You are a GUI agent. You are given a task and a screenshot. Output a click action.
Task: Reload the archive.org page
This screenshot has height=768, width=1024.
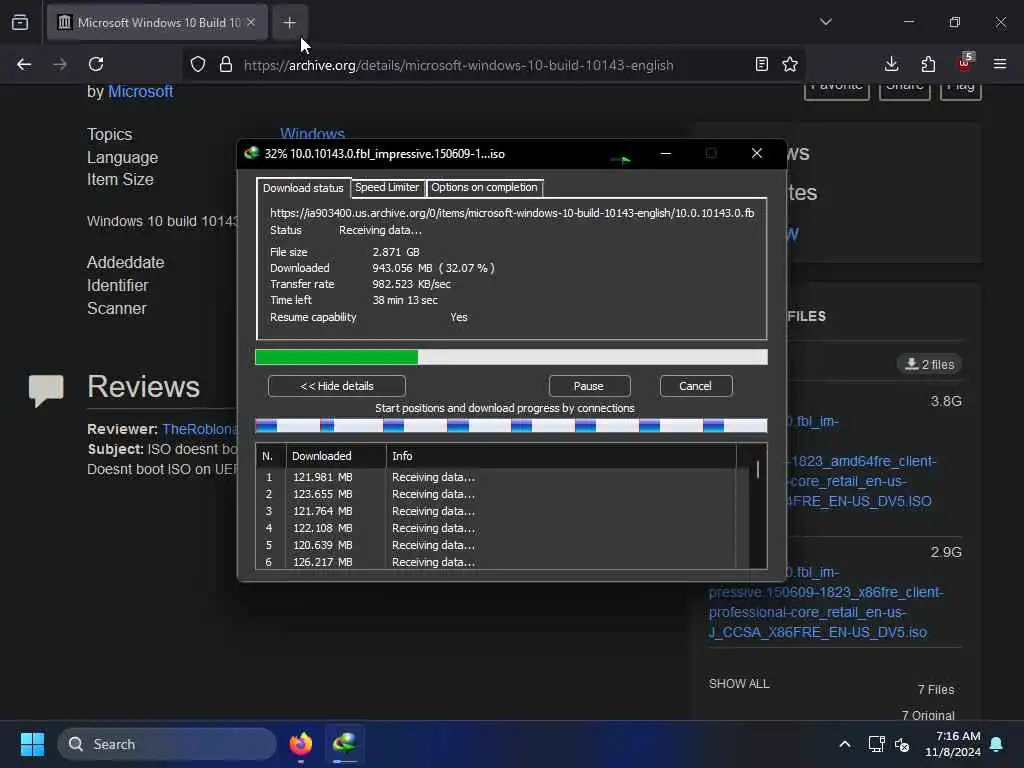click(96, 64)
